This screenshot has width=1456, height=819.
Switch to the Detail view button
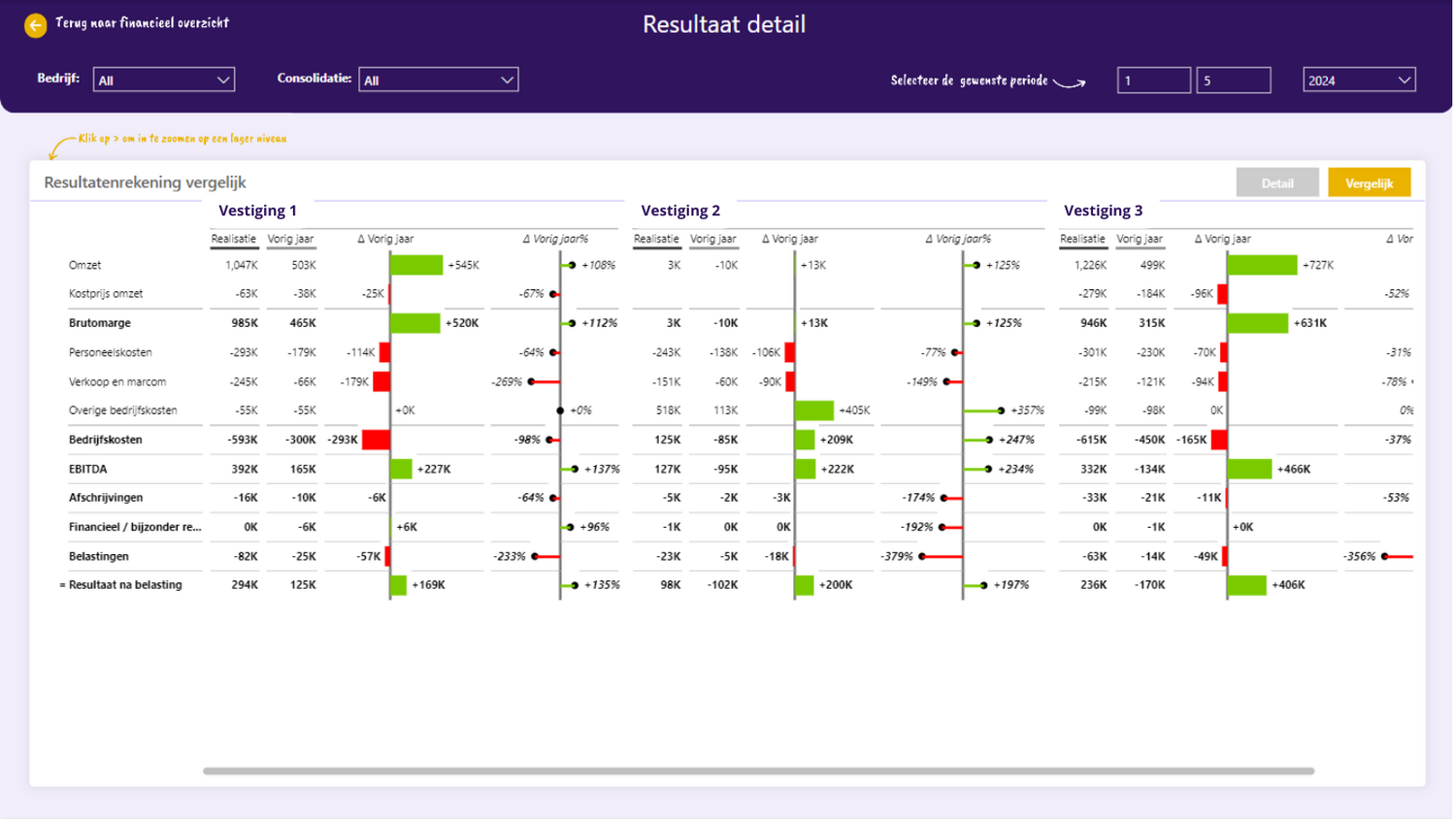1276,182
